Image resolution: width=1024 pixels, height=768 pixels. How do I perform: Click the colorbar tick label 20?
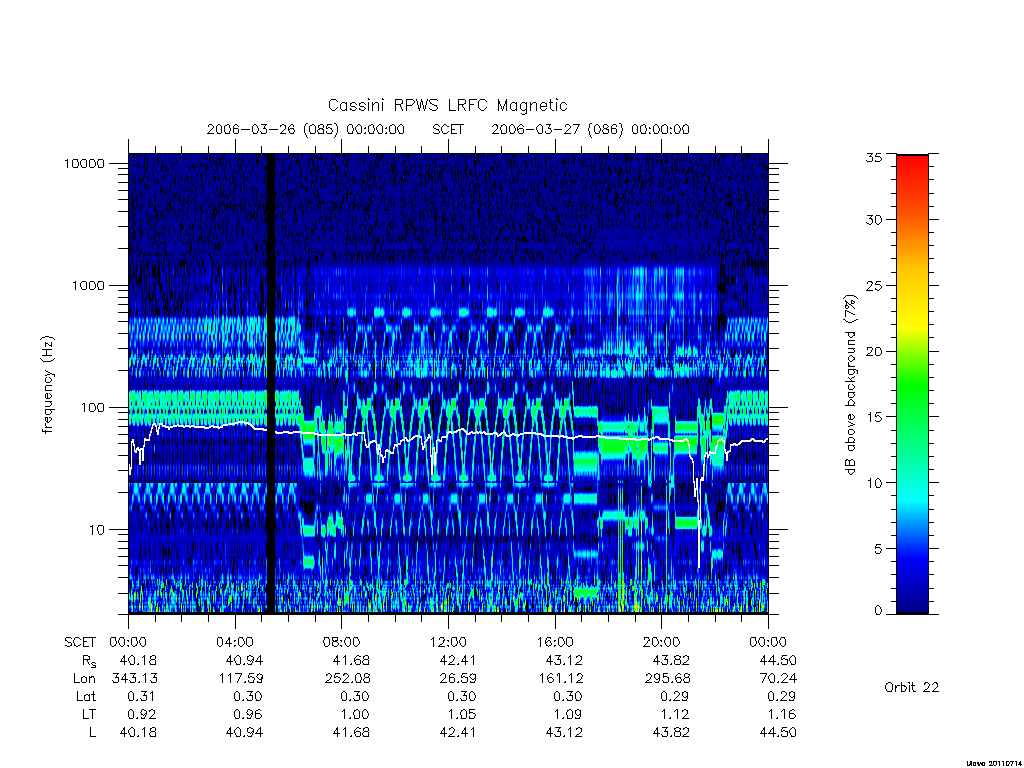click(x=874, y=351)
